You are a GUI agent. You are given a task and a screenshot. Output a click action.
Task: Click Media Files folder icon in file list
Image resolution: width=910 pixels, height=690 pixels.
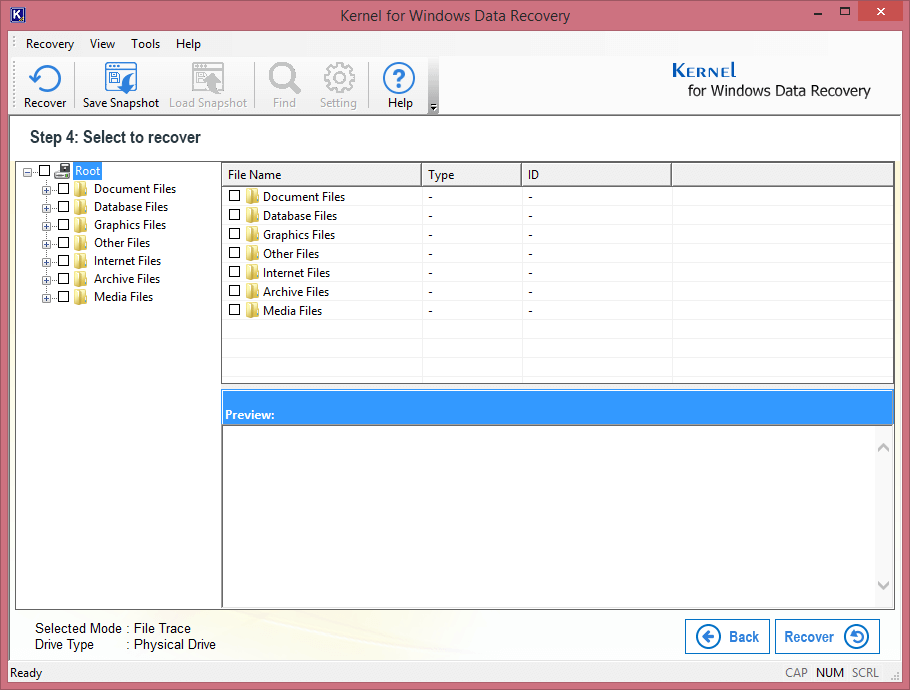tap(252, 310)
